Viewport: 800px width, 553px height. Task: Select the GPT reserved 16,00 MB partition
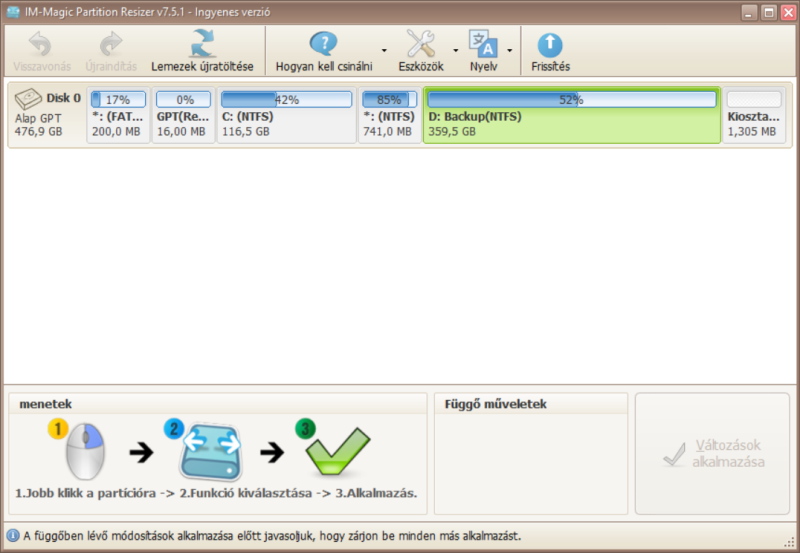(183, 115)
